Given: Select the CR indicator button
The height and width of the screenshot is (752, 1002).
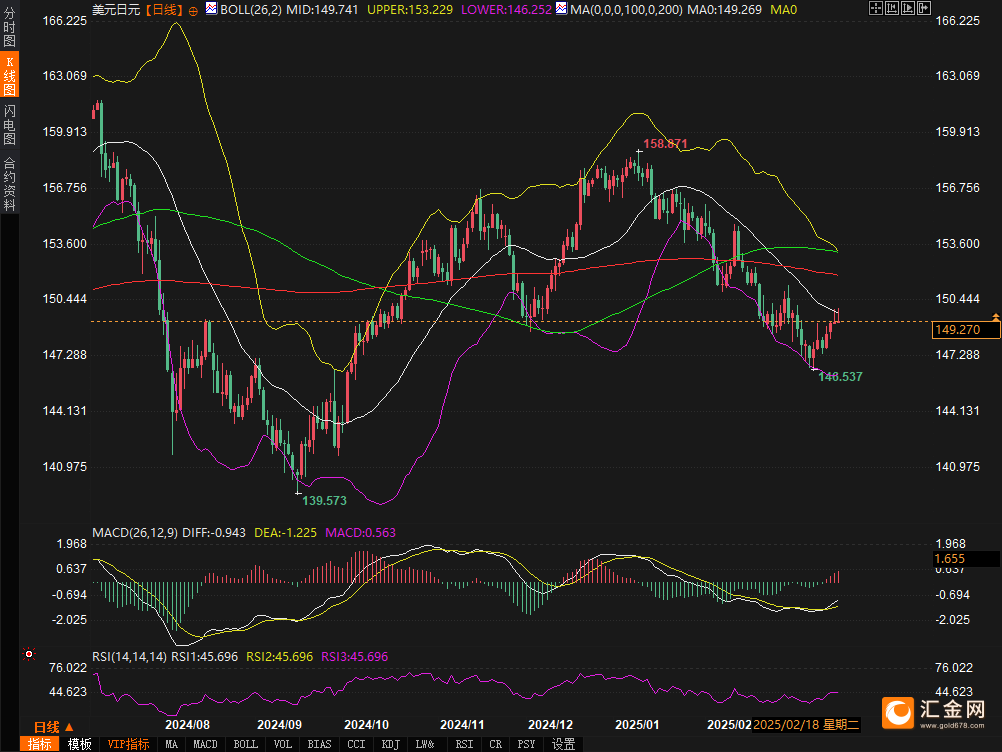Looking at the screenshot, I should point(495,744).
